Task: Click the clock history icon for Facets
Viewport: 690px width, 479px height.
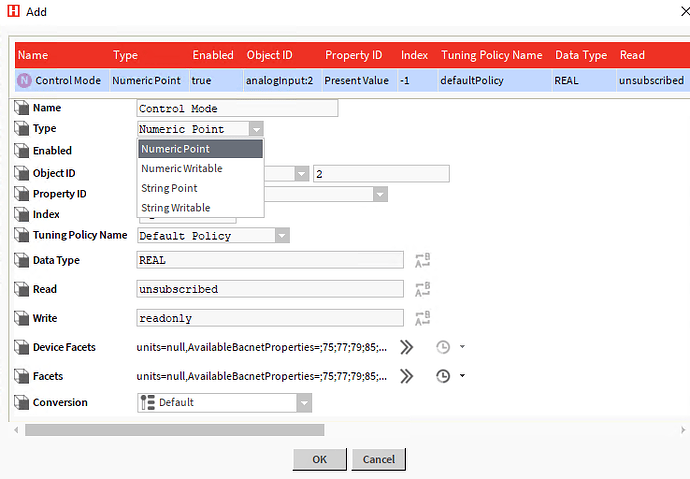Action: click(443, 376)
